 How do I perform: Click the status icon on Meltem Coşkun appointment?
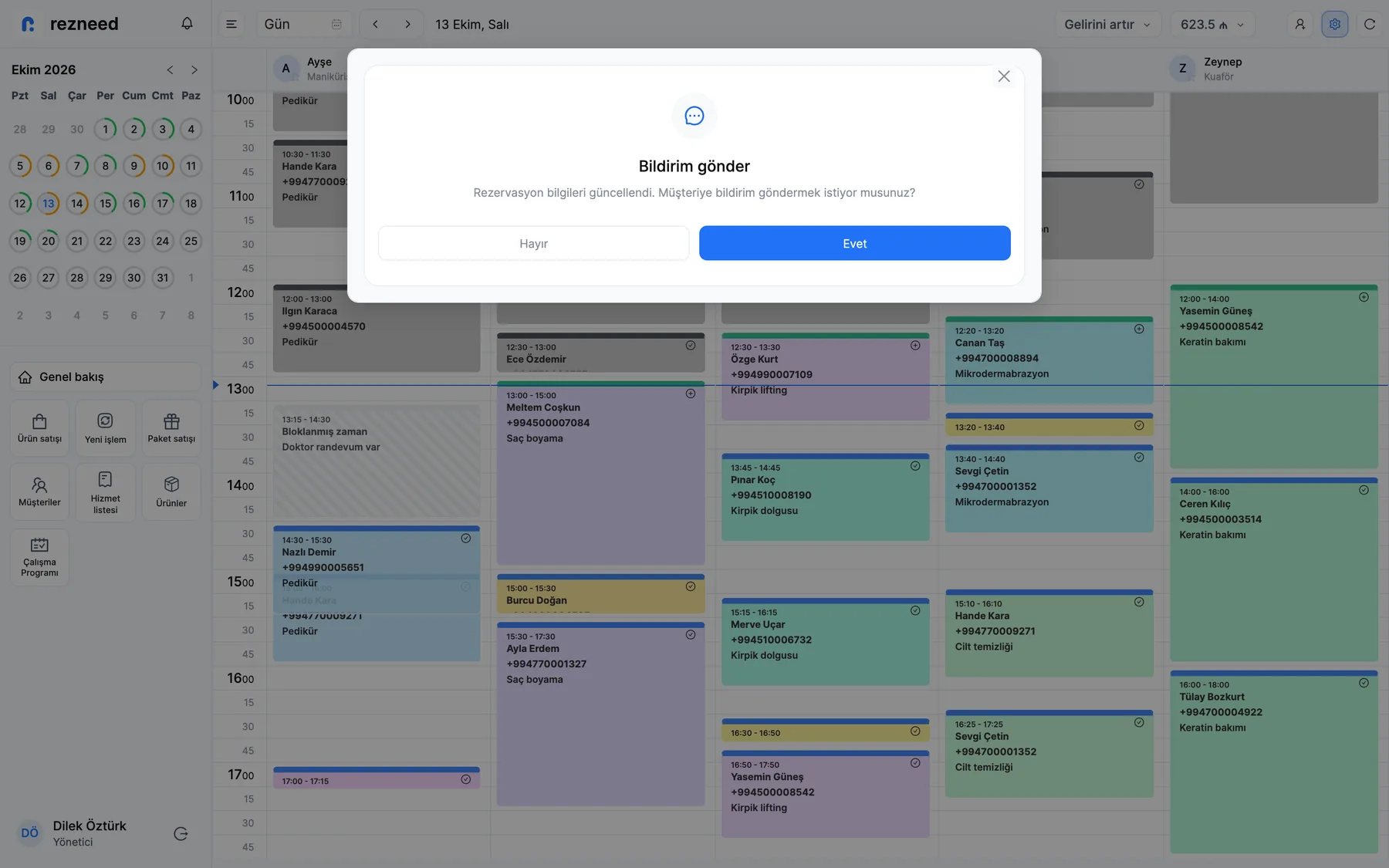691,393
